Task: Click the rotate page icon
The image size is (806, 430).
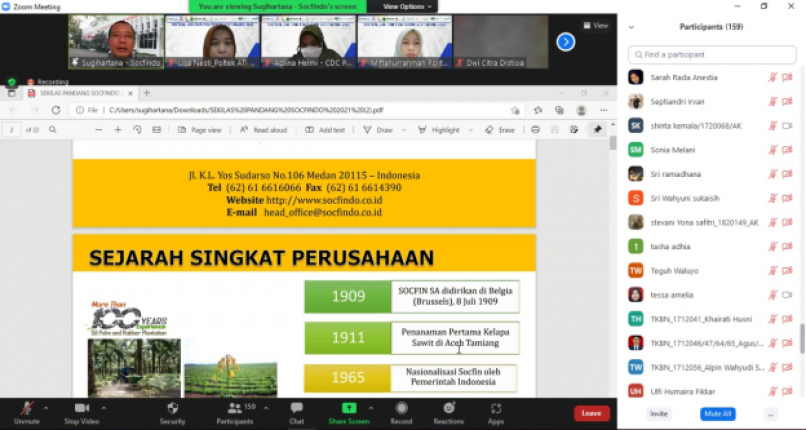Action: 137,130
